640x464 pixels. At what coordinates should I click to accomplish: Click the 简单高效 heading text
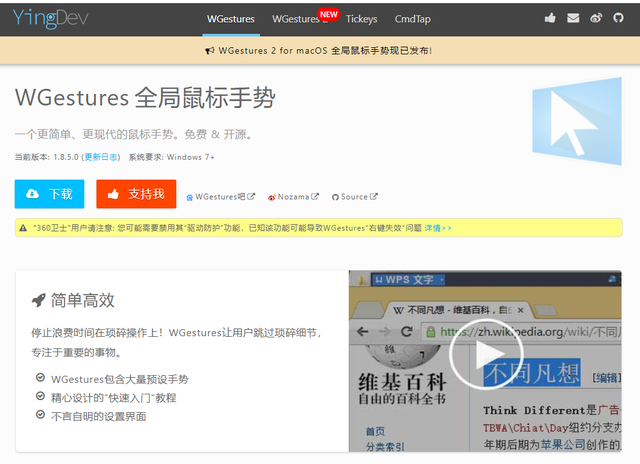pos(82,300)
